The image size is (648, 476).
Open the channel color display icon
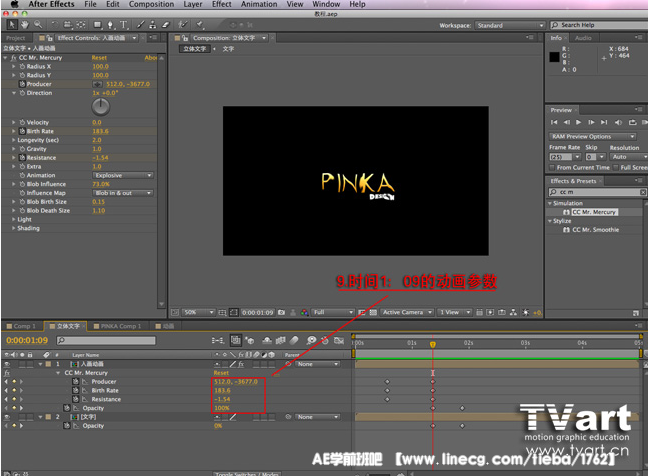pyautogui.click(x=305, y=312)
